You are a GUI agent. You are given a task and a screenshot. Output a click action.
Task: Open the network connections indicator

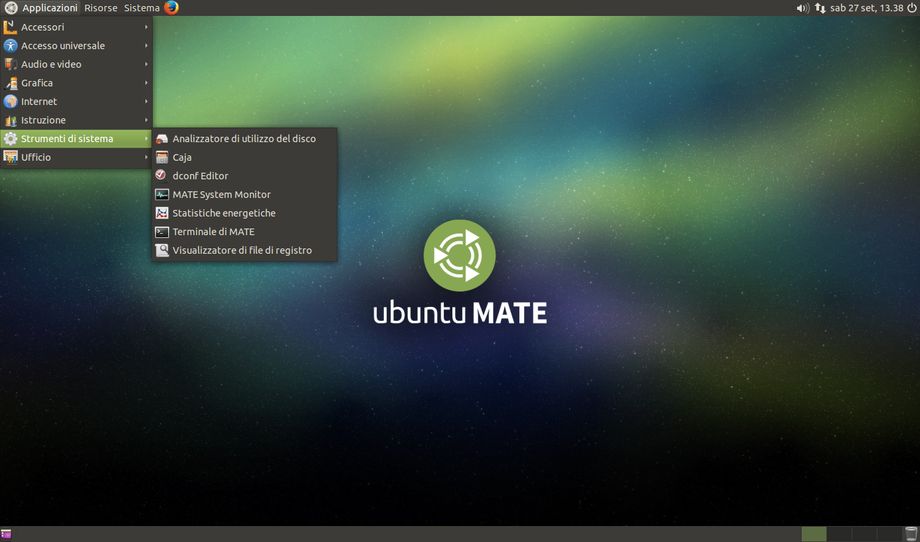(x=820, y=8)
